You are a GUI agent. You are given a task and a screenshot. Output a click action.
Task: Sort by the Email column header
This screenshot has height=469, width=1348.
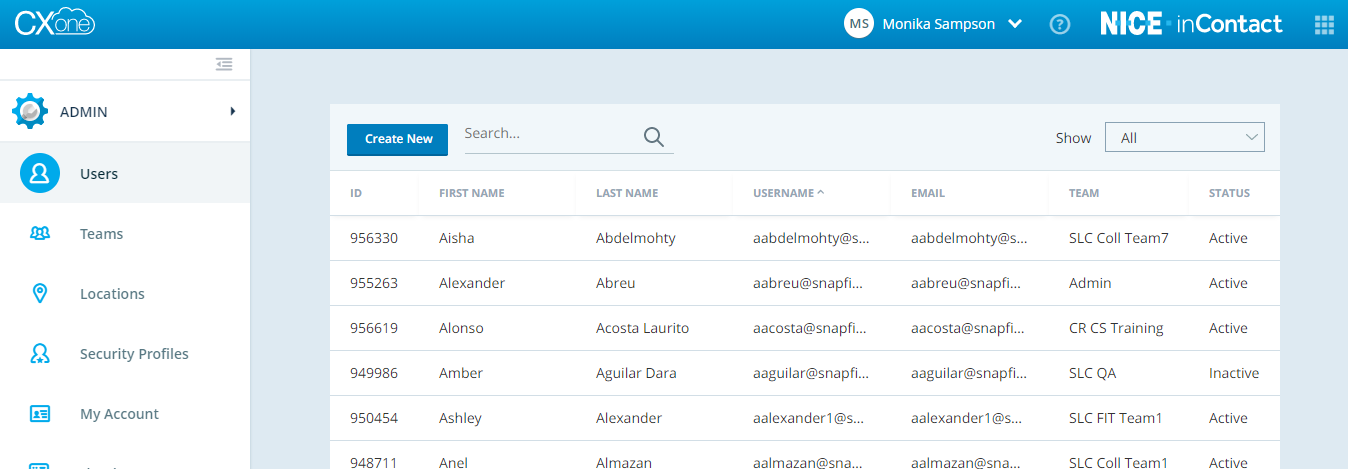point(928,193)
